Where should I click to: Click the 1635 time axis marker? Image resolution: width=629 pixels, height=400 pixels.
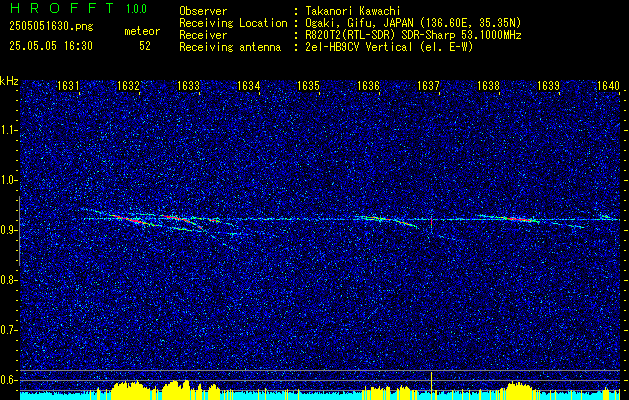(x=308, y=85)
